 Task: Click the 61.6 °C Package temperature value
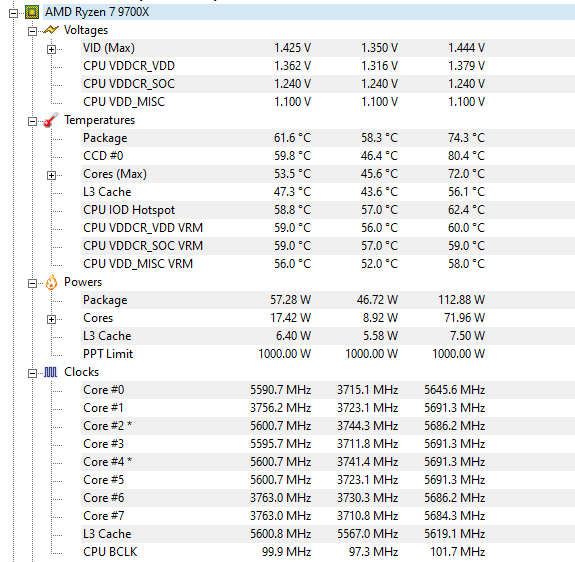point(292,138)
